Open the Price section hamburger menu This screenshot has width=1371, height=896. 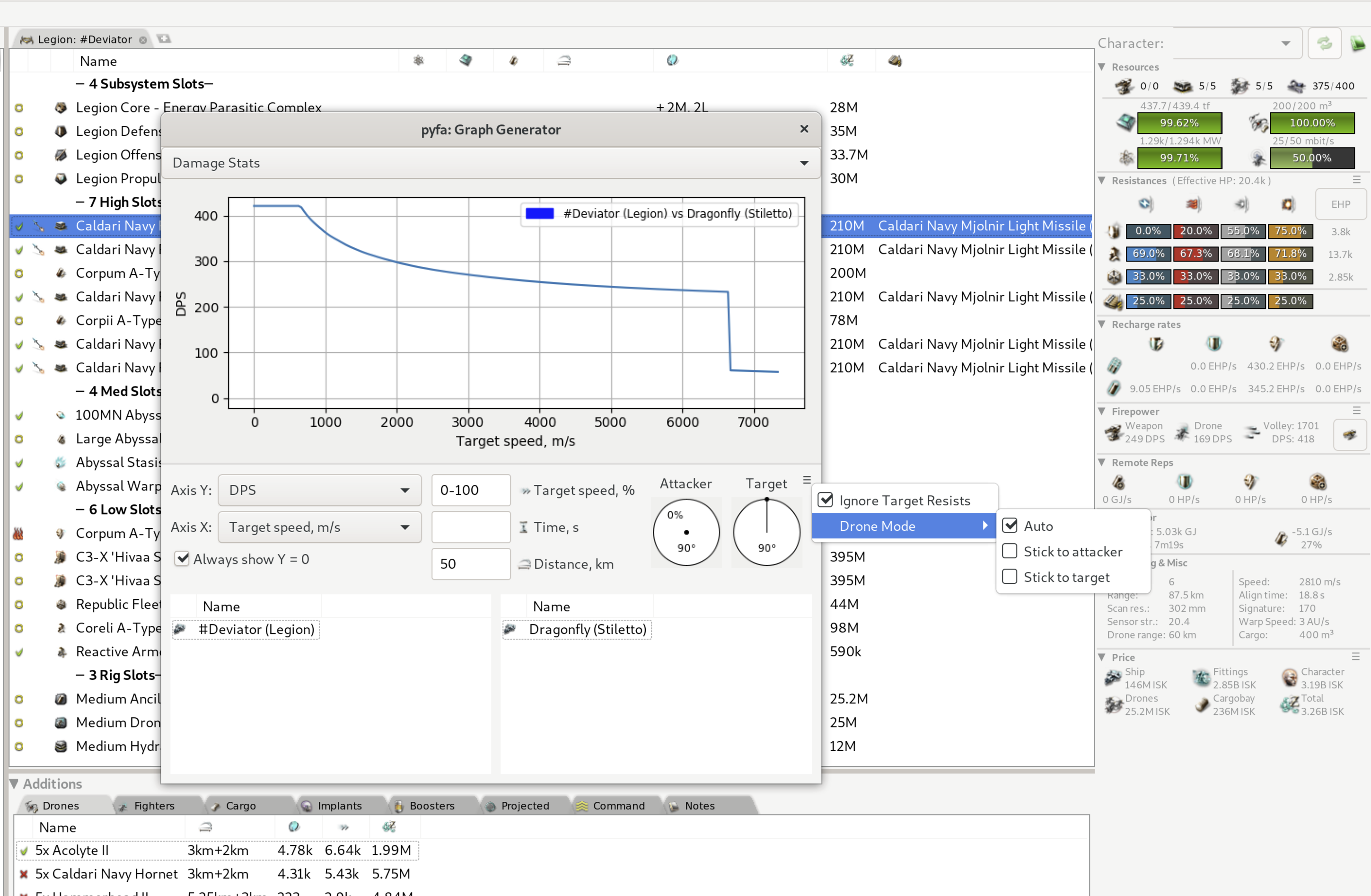tap(1357, 656)
